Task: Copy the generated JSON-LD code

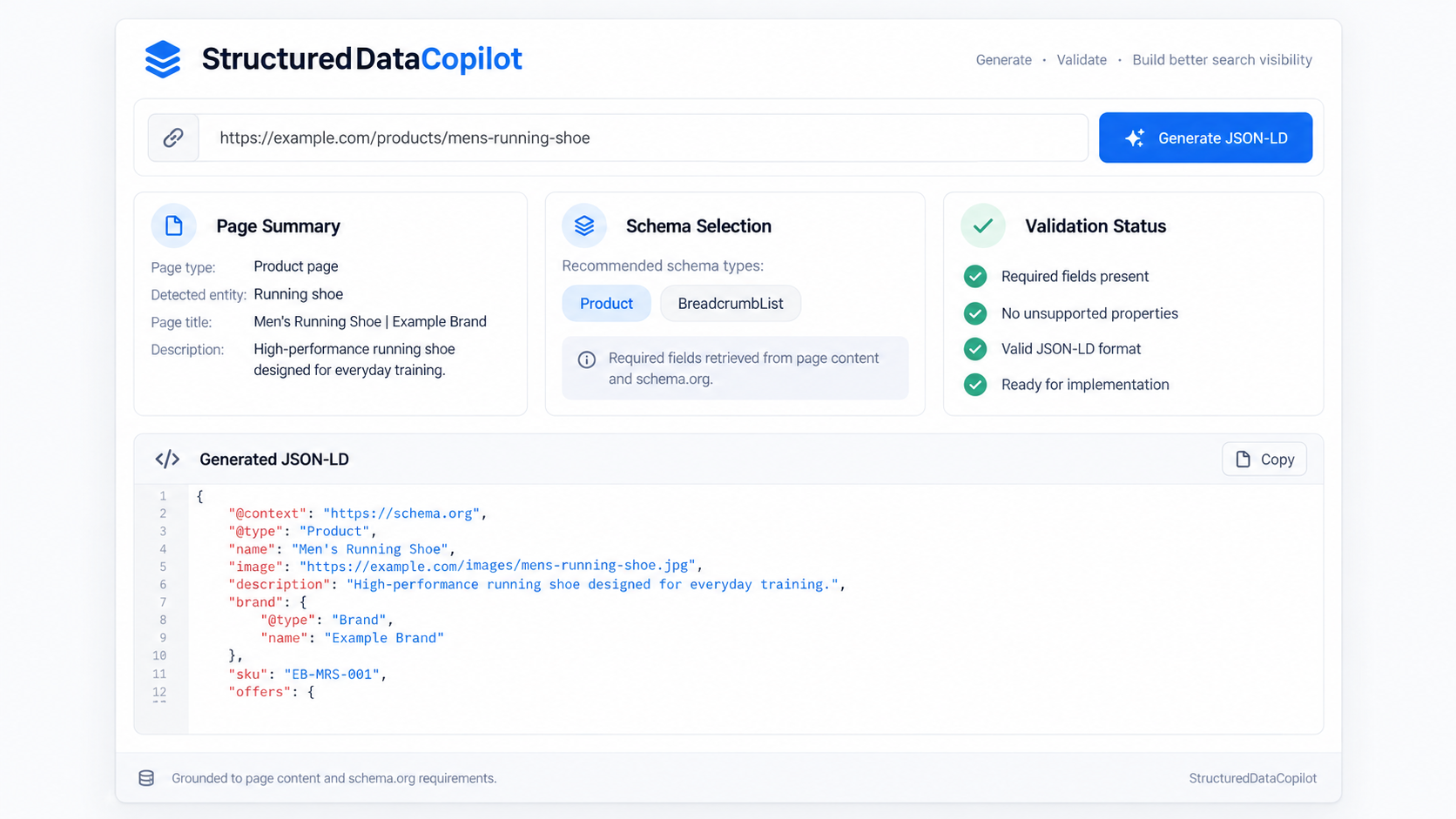Action: point(1264,460)
